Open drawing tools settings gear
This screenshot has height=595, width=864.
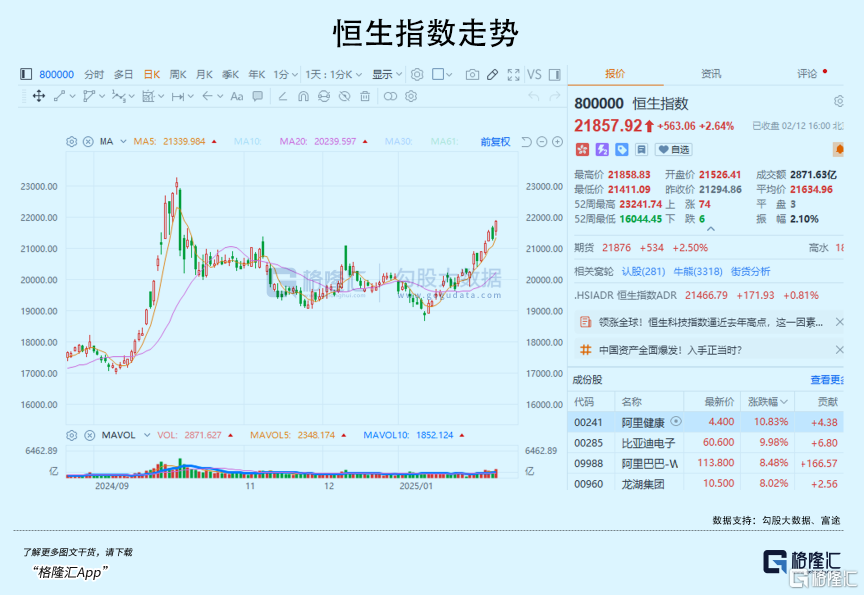tap(411, 96)
